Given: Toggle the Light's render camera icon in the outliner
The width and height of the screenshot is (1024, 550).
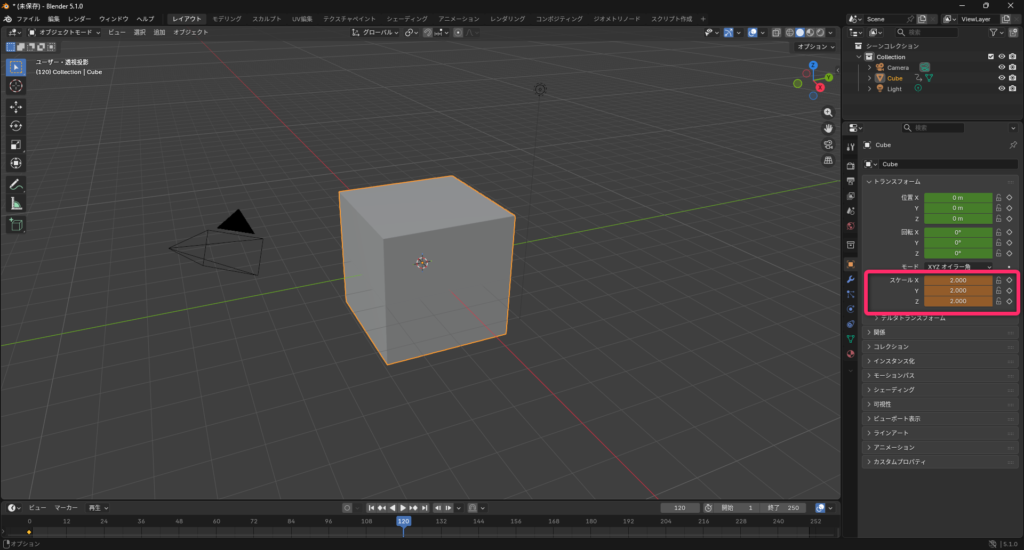Looking at the screenshot, I should coord(1012,89).
